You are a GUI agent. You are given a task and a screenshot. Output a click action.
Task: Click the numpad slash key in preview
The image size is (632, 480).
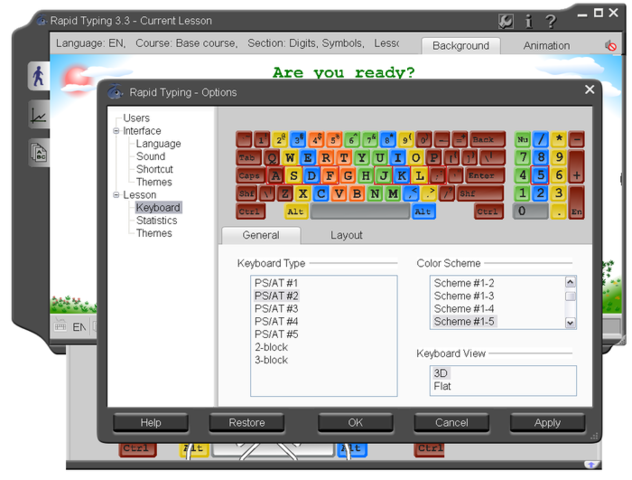click(541, 139)
